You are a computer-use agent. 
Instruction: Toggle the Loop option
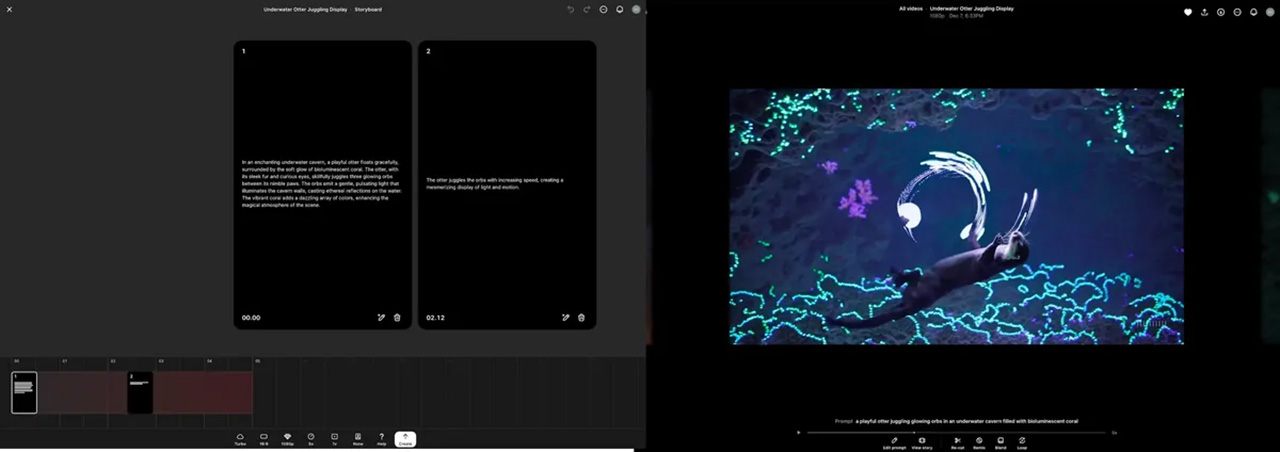tap(1022, 440)
